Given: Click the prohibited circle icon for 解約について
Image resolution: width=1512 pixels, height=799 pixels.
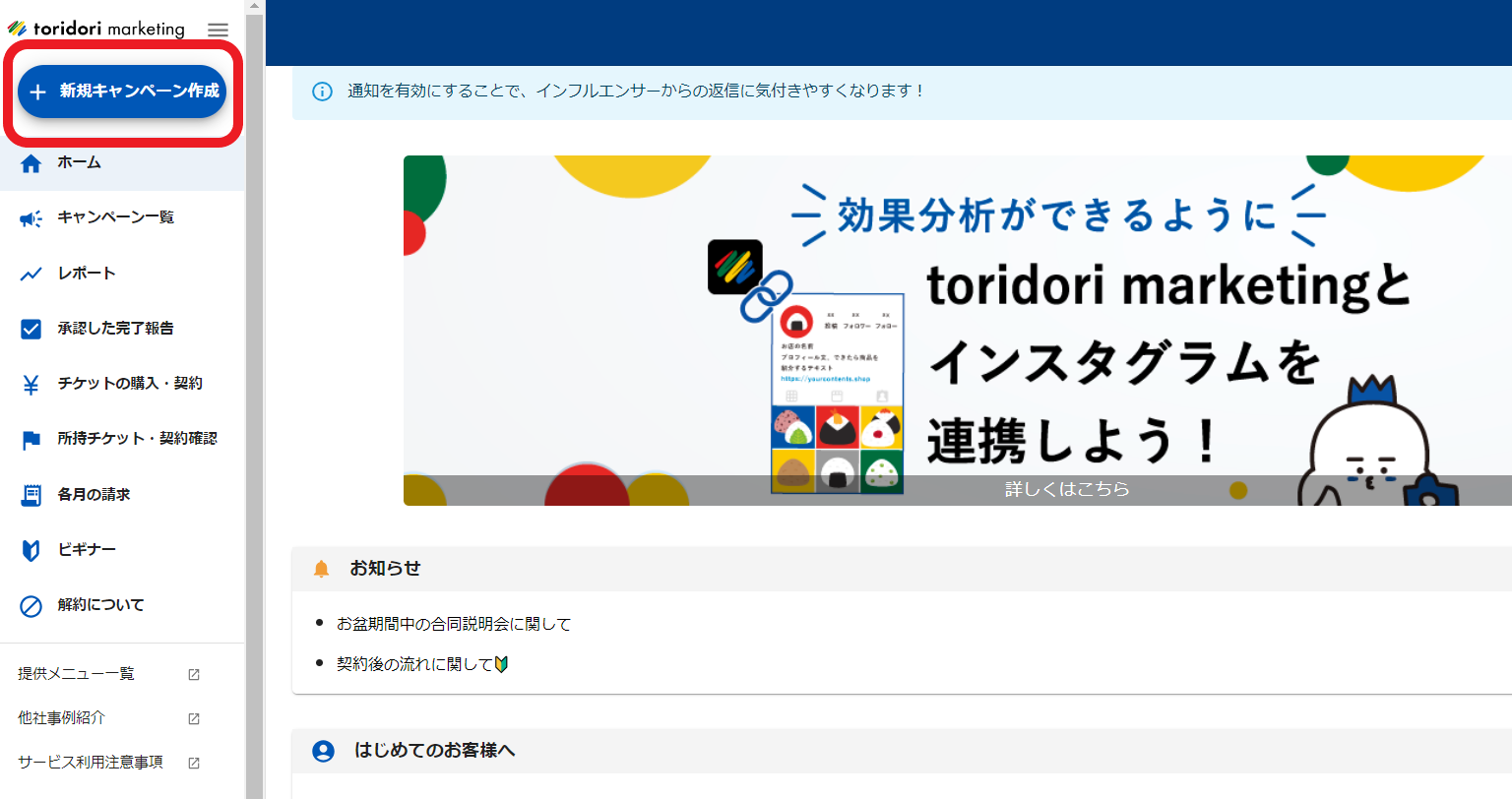Looking at the screenshot, I should [x=31, y=606].
